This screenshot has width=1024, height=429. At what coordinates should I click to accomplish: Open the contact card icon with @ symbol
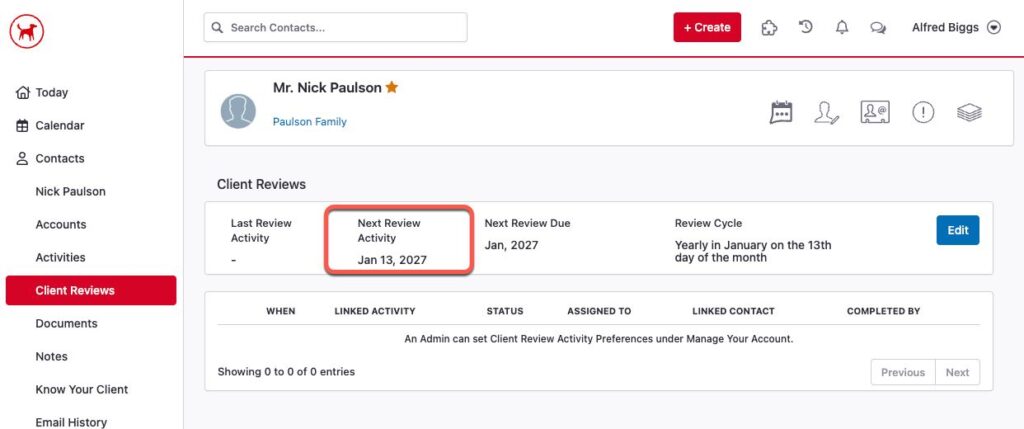tap(875, 112)
